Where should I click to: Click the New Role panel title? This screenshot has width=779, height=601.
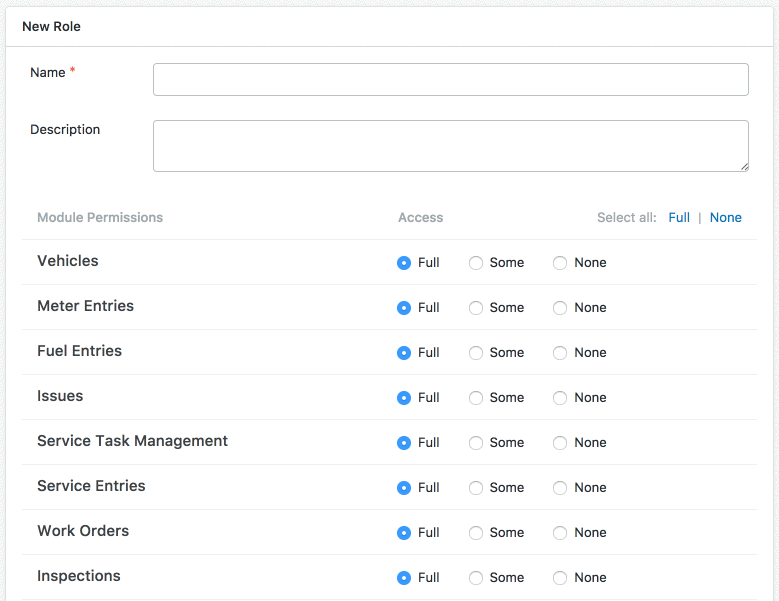[x=51, y=26]
